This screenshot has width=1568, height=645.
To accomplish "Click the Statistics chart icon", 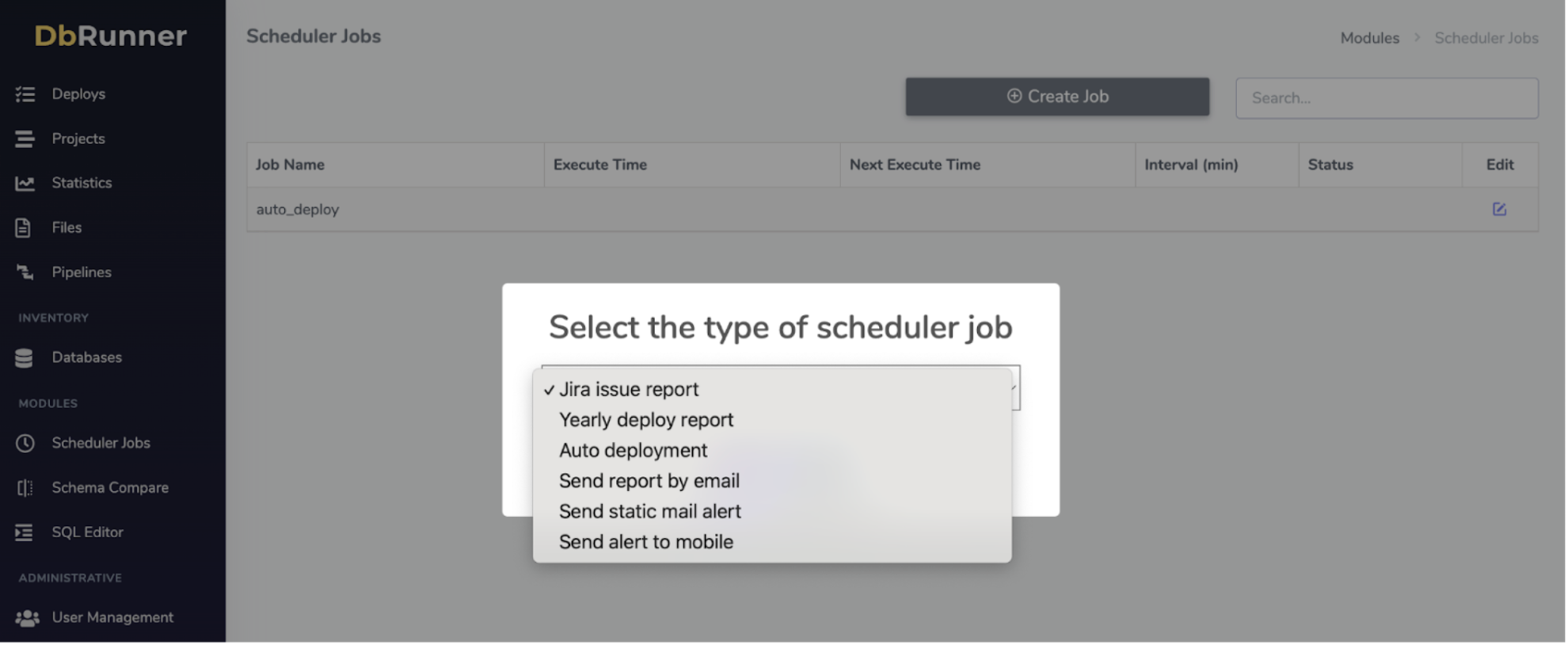I will click(25, 183).
